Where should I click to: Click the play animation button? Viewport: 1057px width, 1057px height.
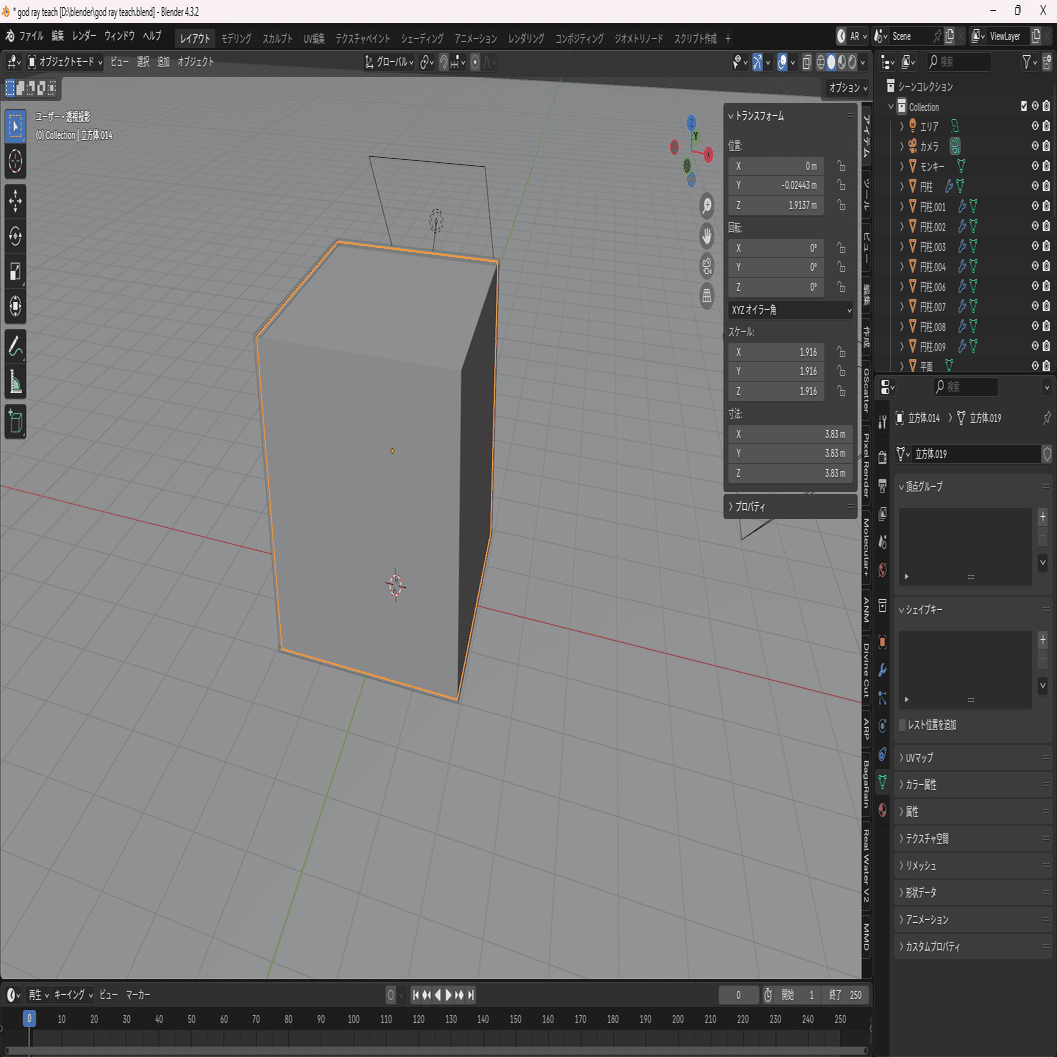pos(448,995)
